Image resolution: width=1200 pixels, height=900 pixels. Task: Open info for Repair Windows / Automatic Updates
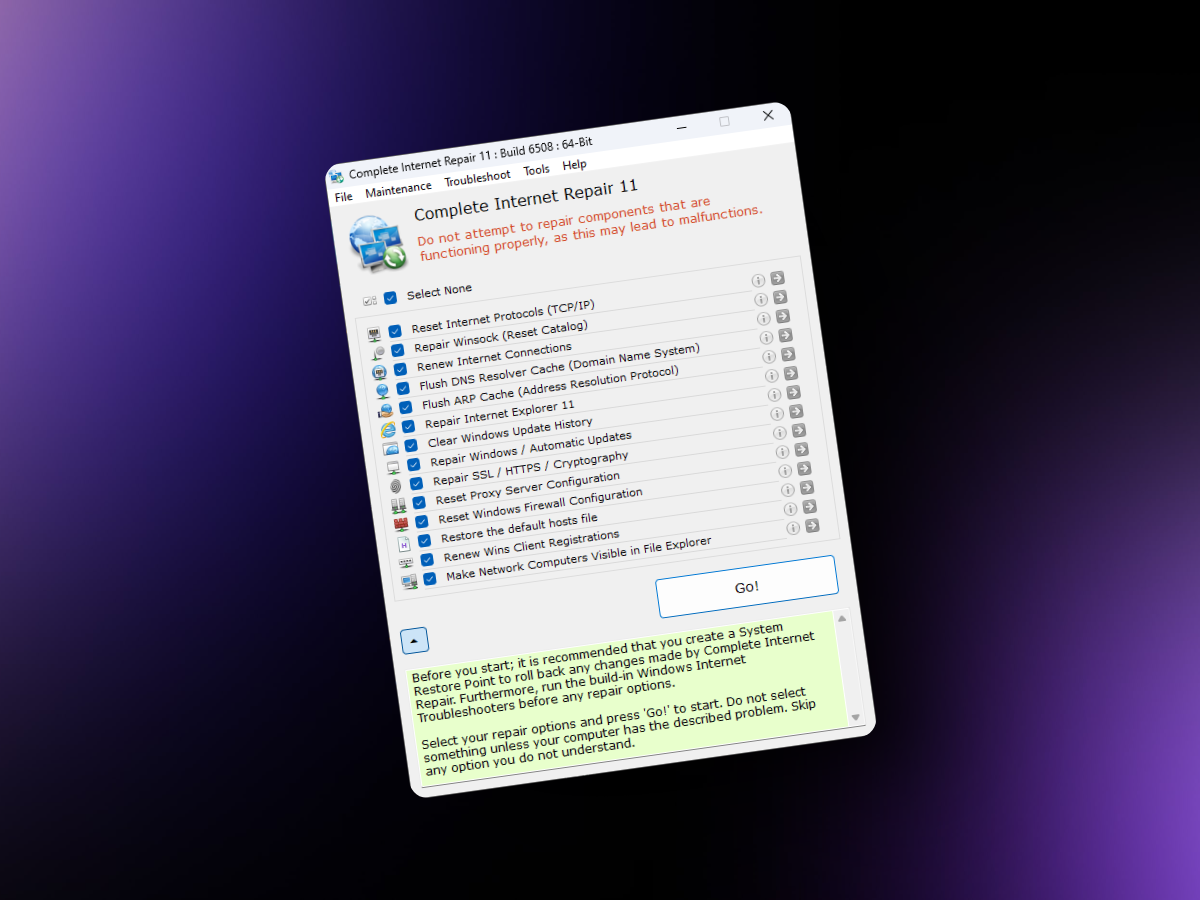[x=778, y=414]
